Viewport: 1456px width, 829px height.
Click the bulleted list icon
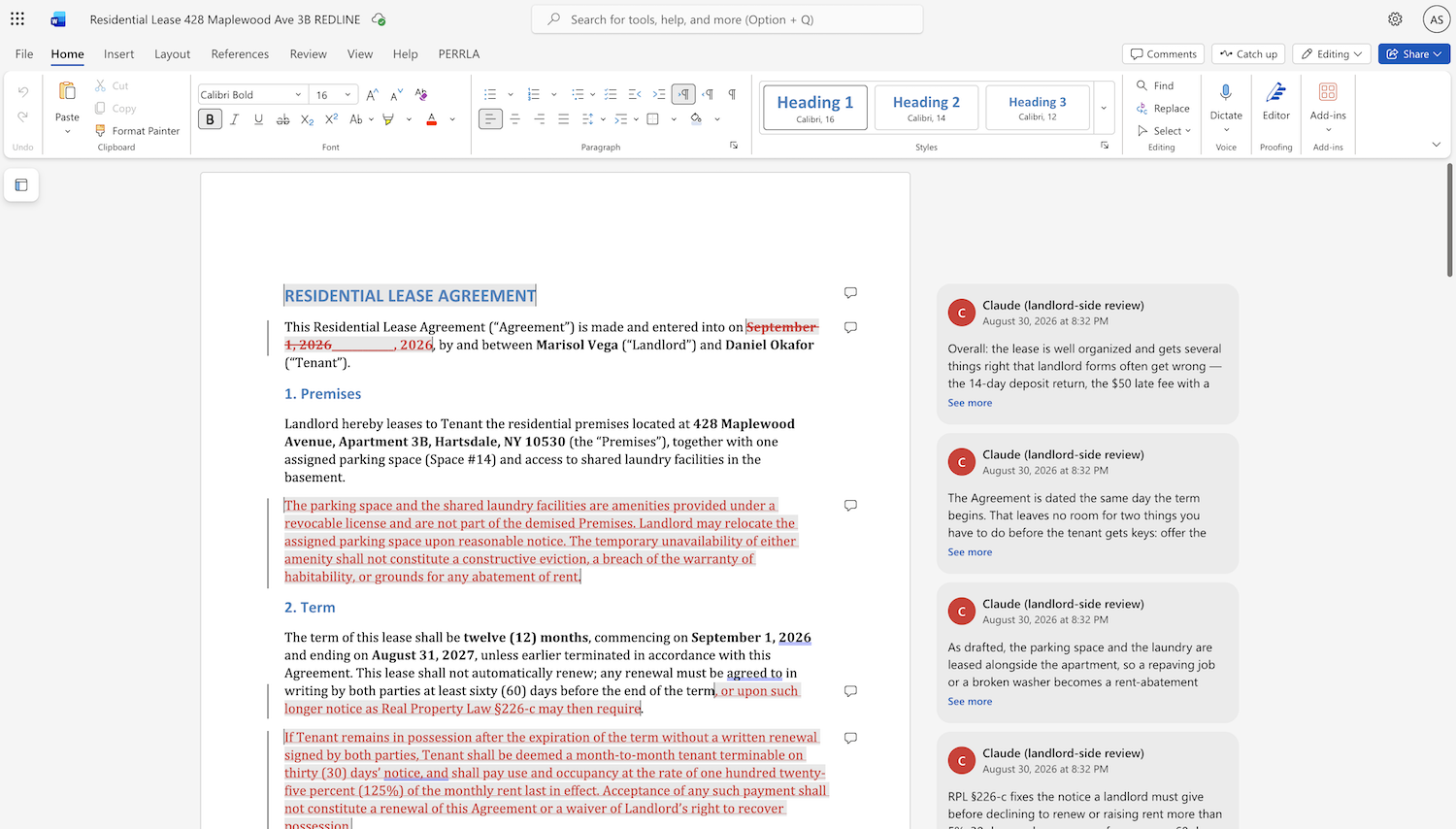click(x=490, y=95)
